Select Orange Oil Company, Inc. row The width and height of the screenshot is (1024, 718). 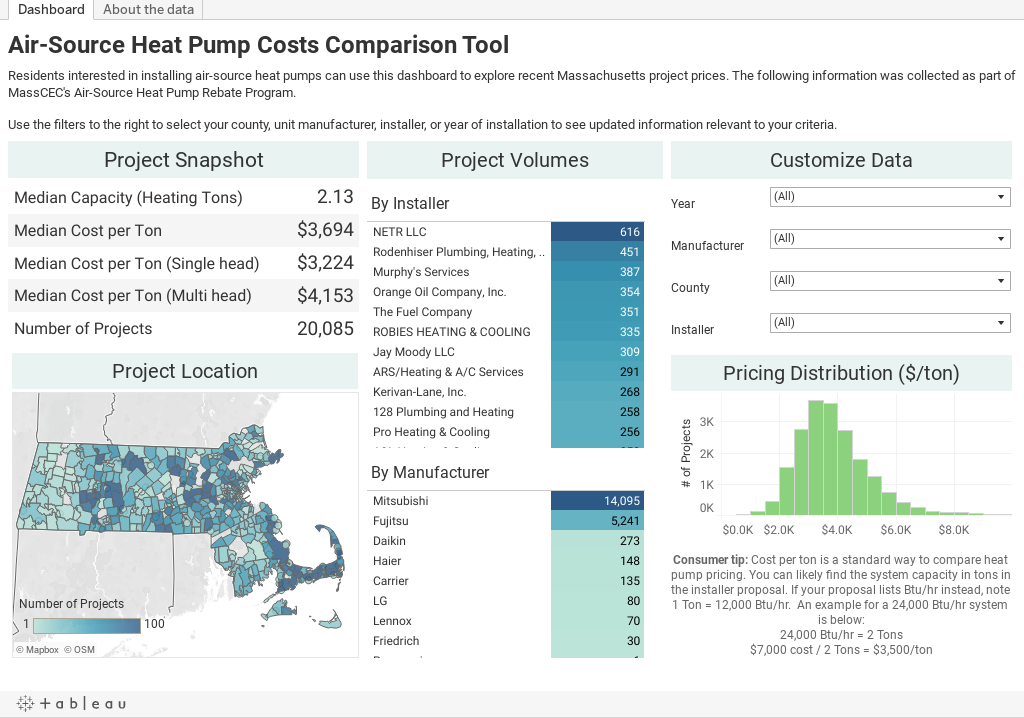tap(505, 292)
